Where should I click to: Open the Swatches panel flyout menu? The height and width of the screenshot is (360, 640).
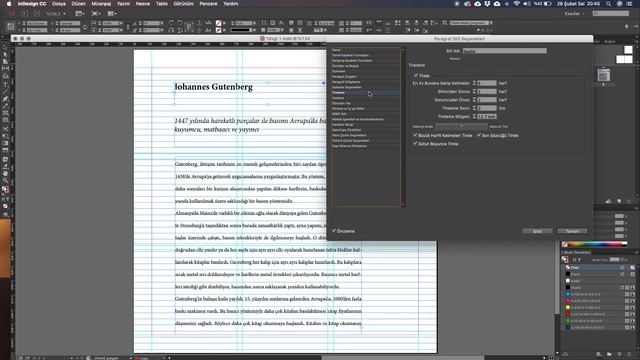(x=636, y=253)
